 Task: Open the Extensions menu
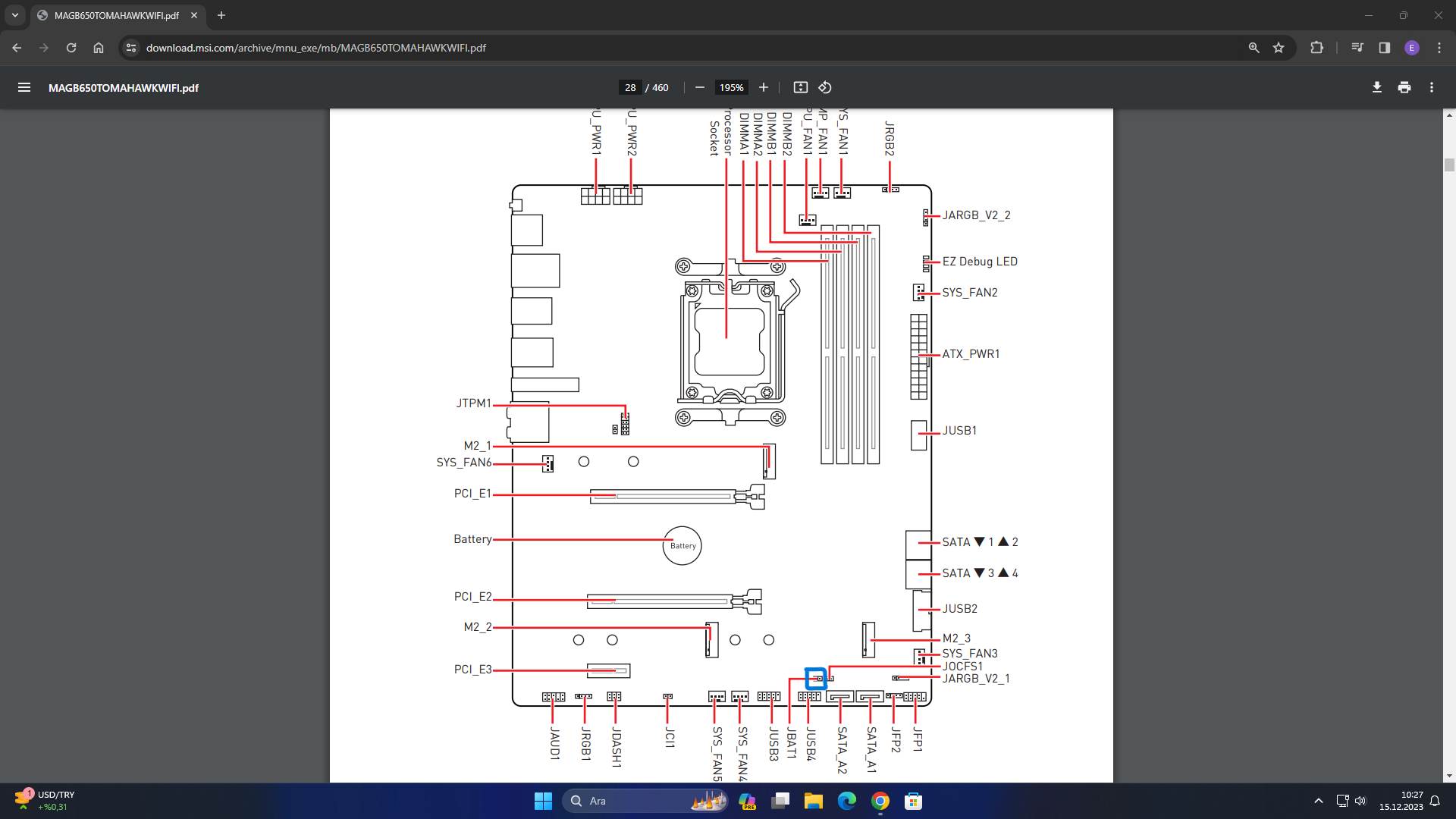(x=1317, y=48)
